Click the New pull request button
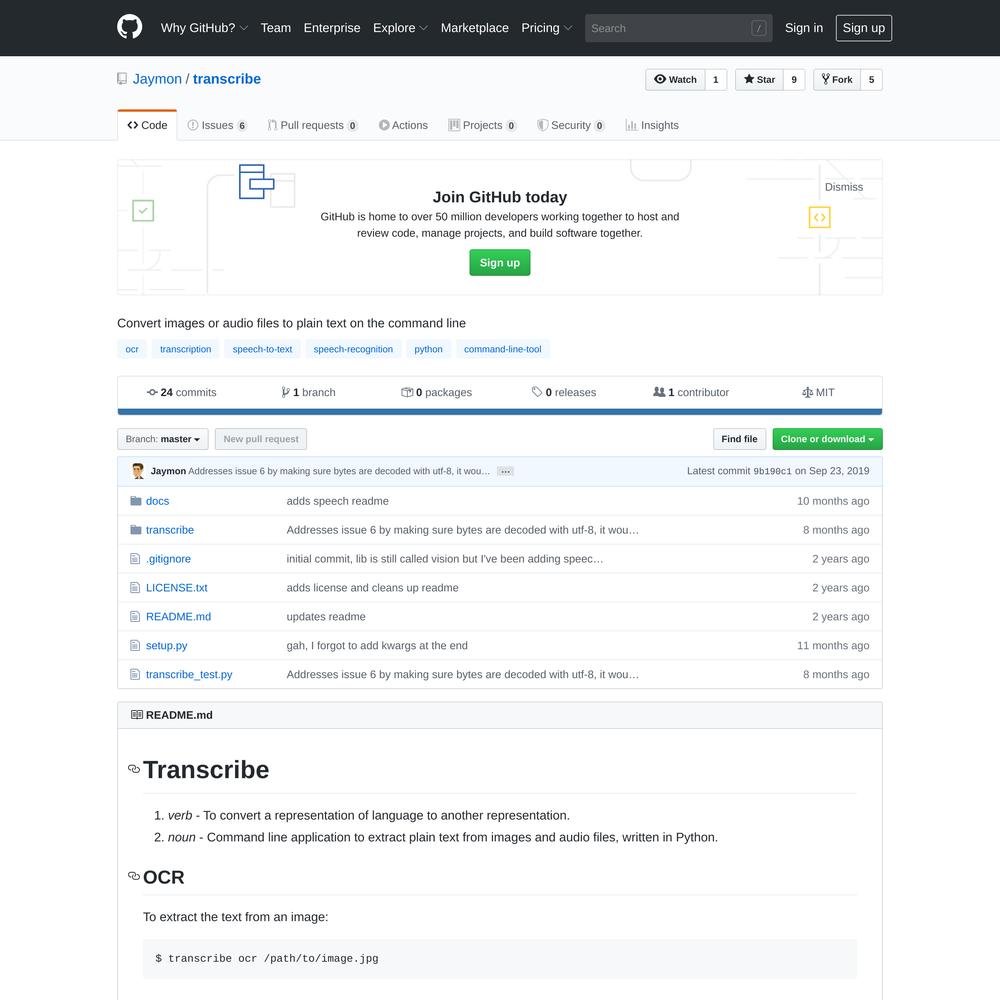The height and width of the screenshot is (1000, 1000). click(261, 439)
